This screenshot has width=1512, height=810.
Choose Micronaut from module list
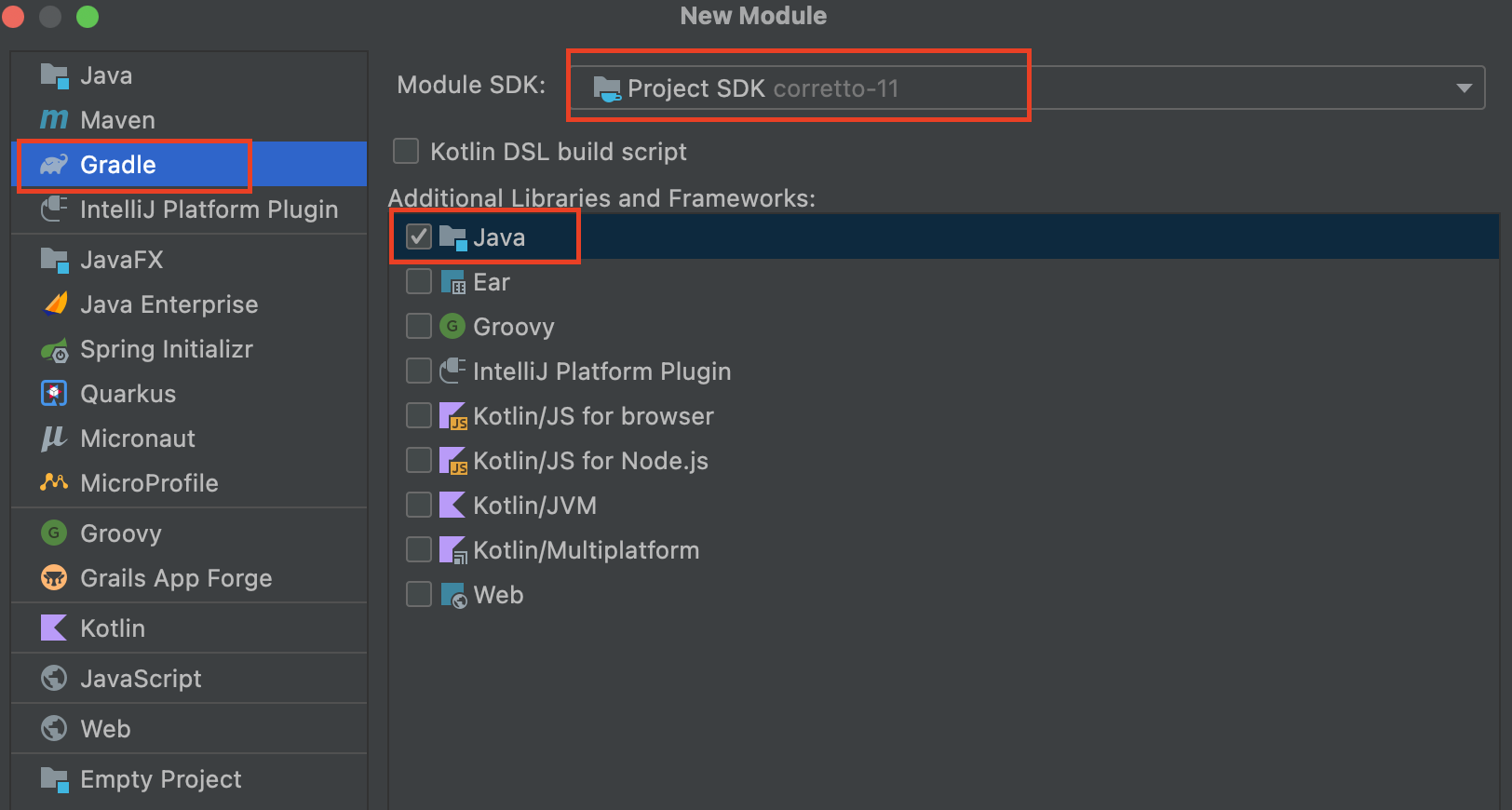[189, 439]
